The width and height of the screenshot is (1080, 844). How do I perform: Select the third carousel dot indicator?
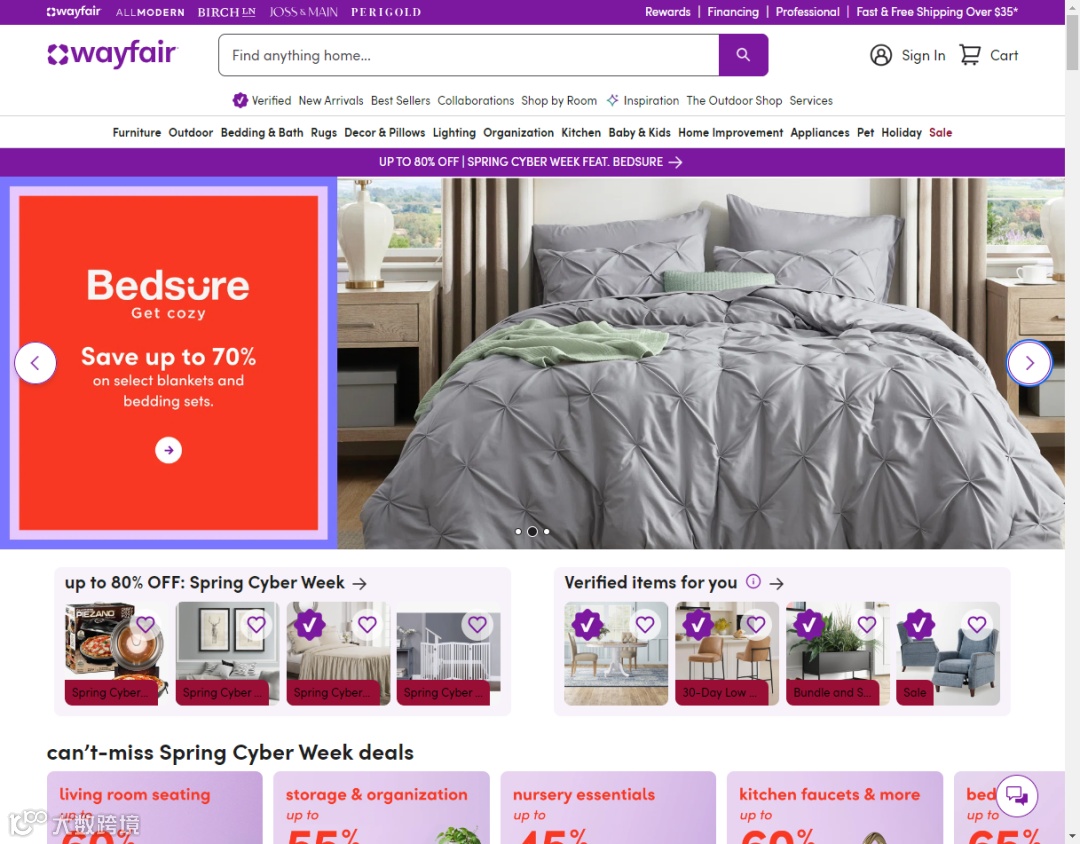tap(547, 531)
